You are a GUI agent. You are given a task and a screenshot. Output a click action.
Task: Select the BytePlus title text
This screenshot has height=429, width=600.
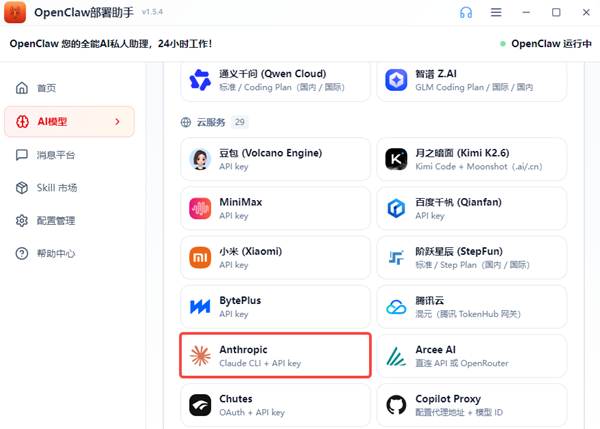[240, 301]
